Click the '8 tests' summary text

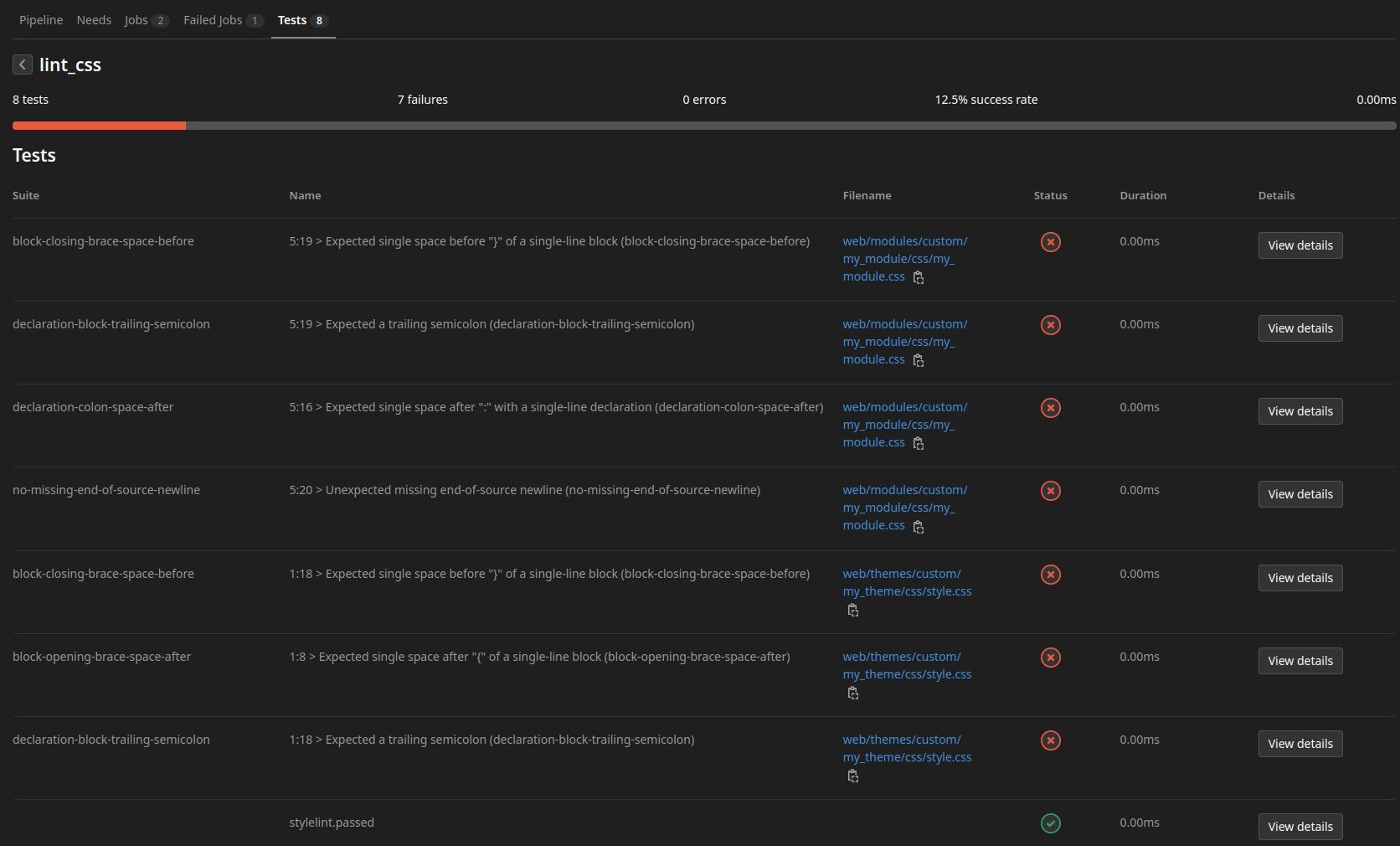(30, 100)
